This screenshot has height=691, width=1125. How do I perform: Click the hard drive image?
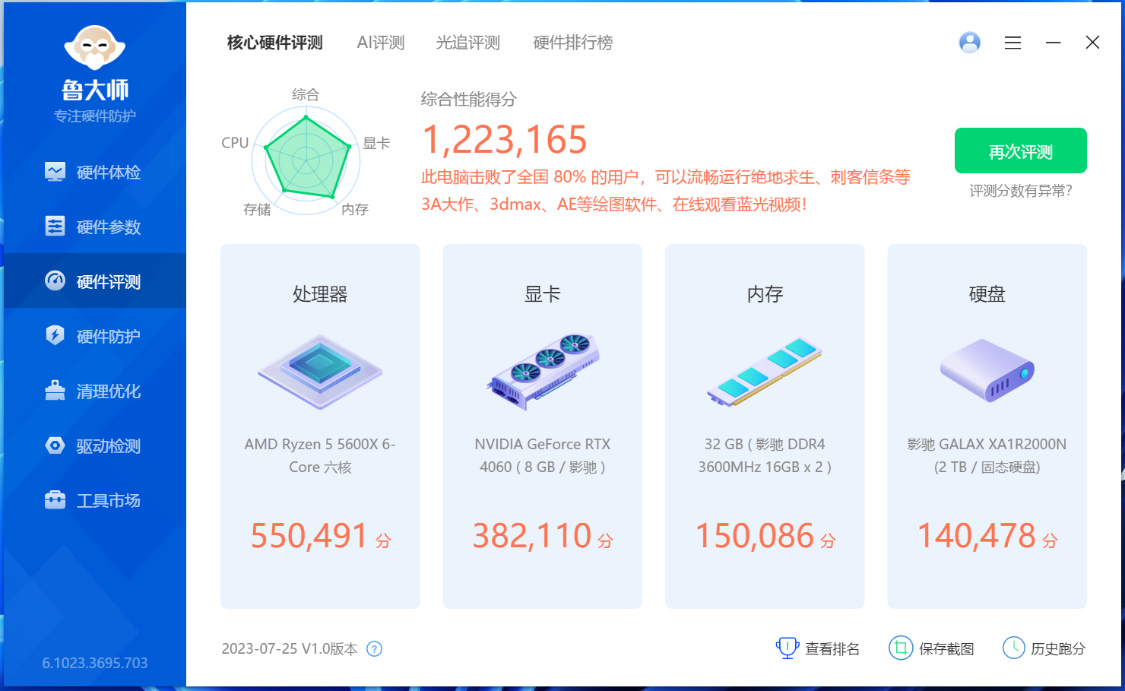click(987, 370)
